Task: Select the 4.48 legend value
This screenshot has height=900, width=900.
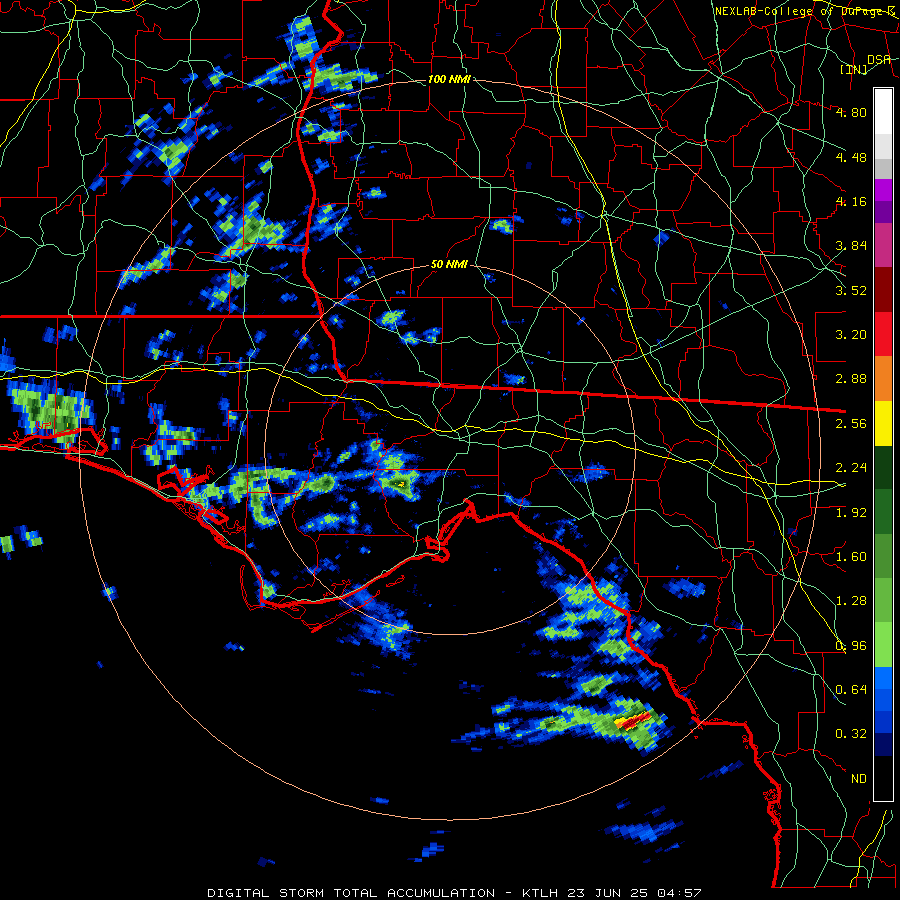Action: point(851,157)
